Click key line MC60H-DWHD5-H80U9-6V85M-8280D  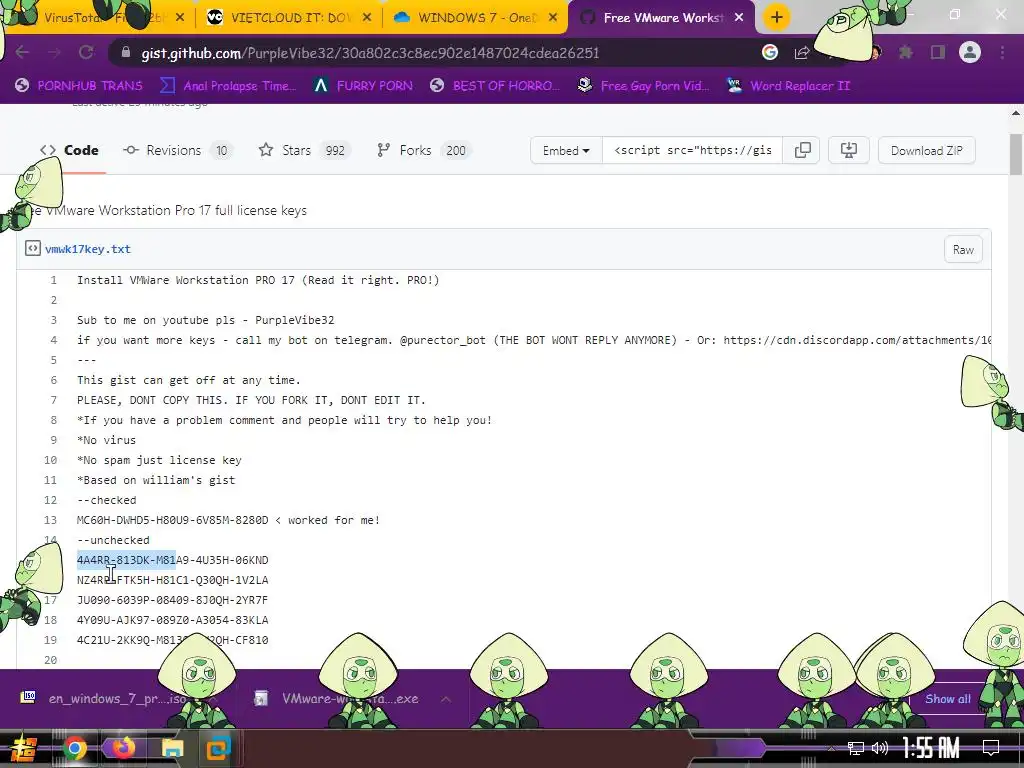172,520
